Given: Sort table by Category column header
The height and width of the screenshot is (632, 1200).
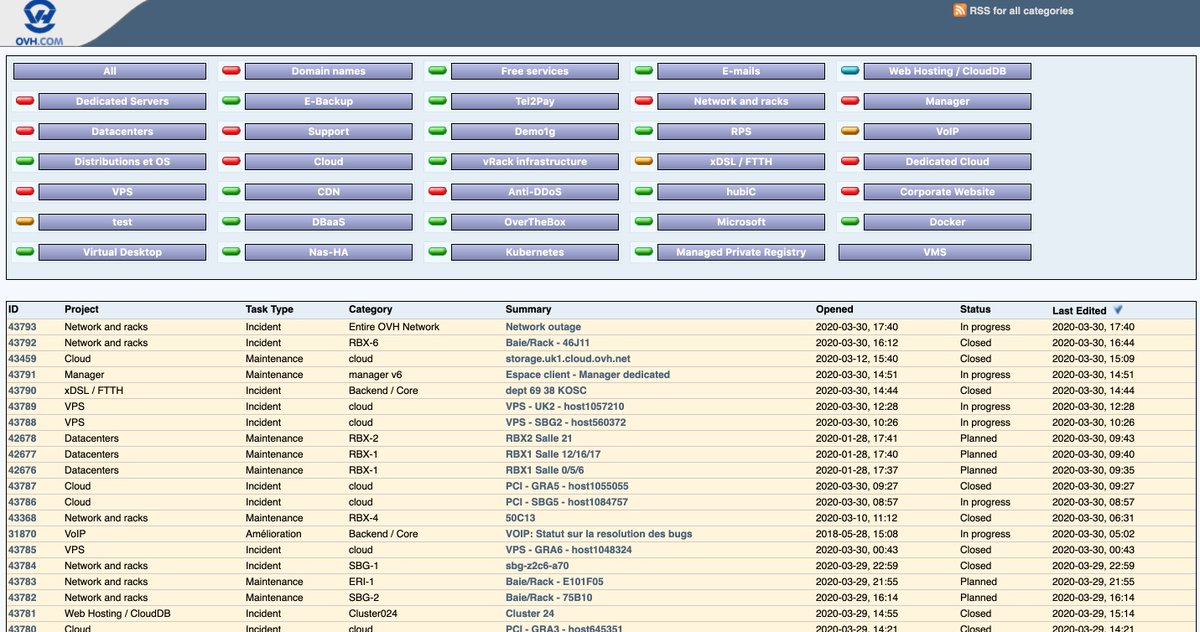Looking at the screenshot, I should point(371,309).
